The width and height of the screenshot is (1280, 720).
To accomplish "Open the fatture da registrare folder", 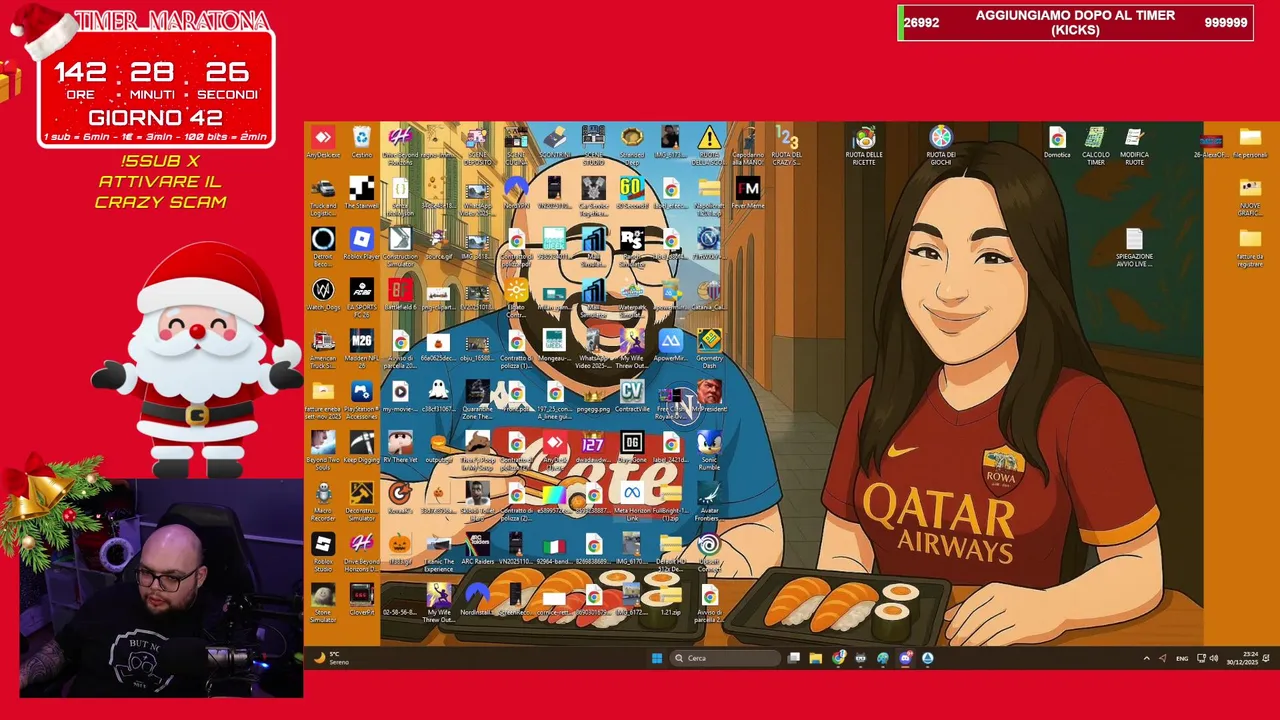I will pyautogui.click(x=1250, y=247).
